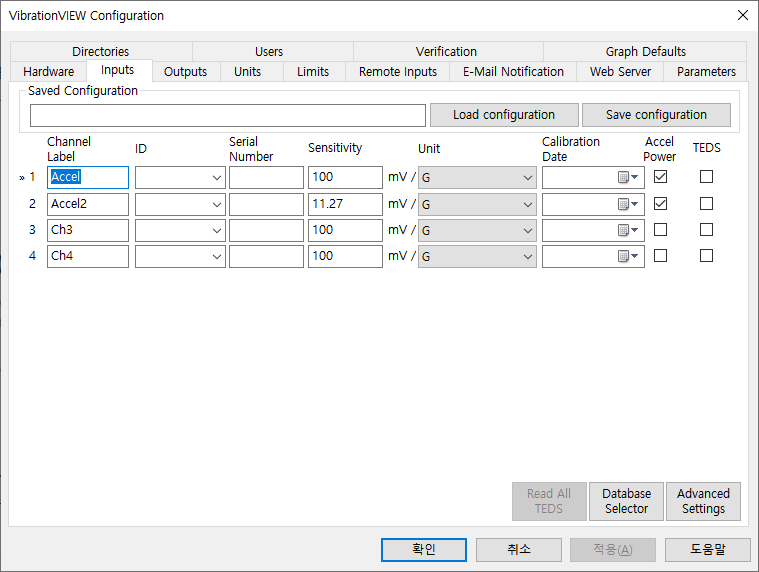Click channel 2 serial number field

266,204
